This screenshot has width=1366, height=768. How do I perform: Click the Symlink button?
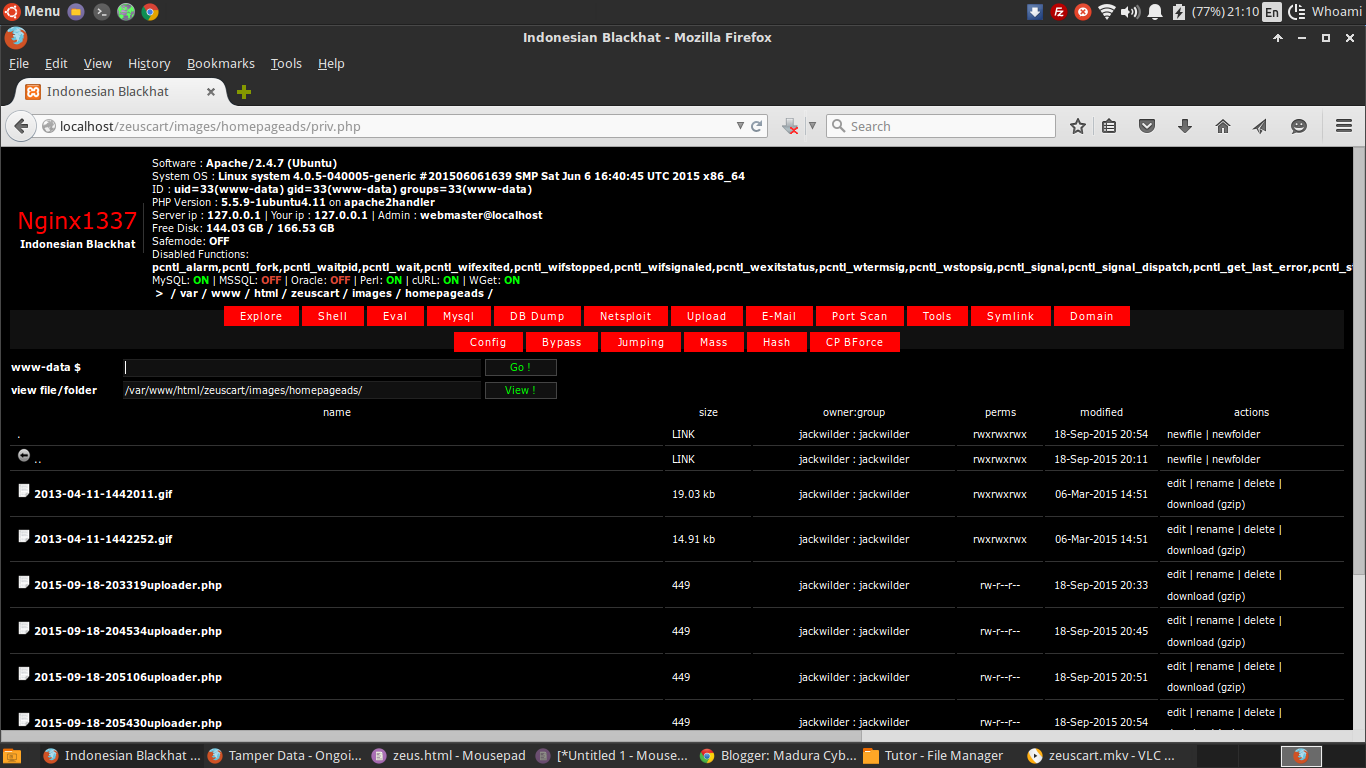[x=1010, y=316]
